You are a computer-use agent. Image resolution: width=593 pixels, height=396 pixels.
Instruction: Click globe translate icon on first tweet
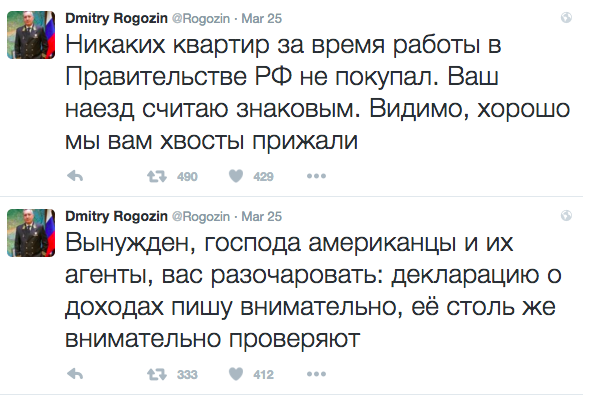point(566,17)
